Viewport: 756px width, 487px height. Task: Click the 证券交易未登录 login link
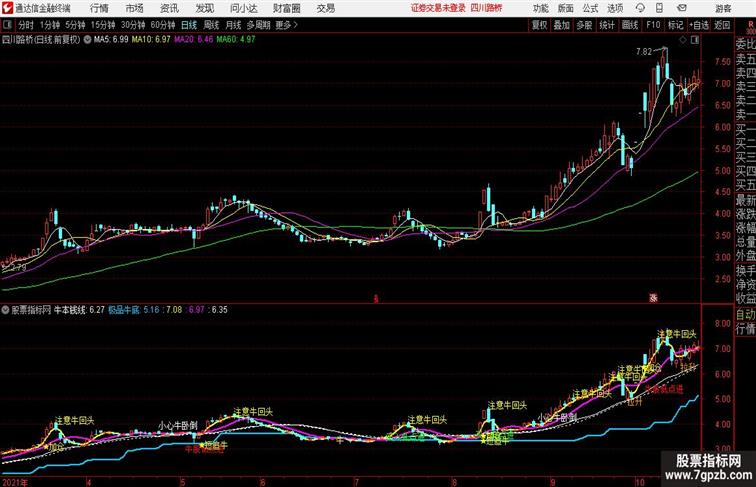point(438,8)
